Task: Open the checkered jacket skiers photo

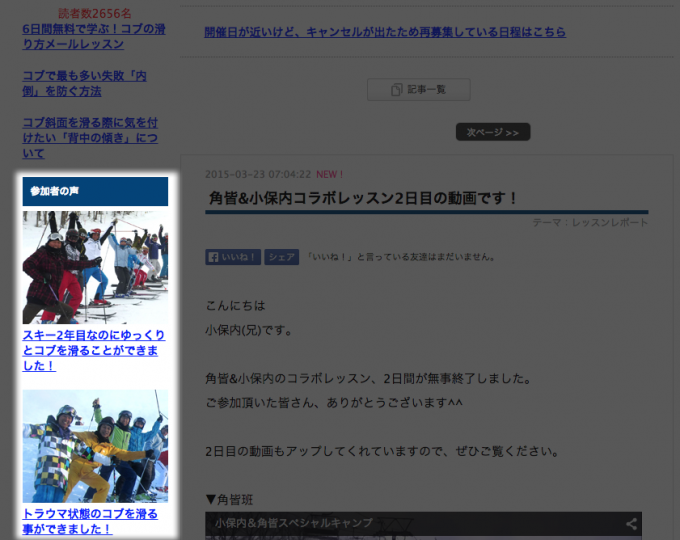Action: coord(95,446)
